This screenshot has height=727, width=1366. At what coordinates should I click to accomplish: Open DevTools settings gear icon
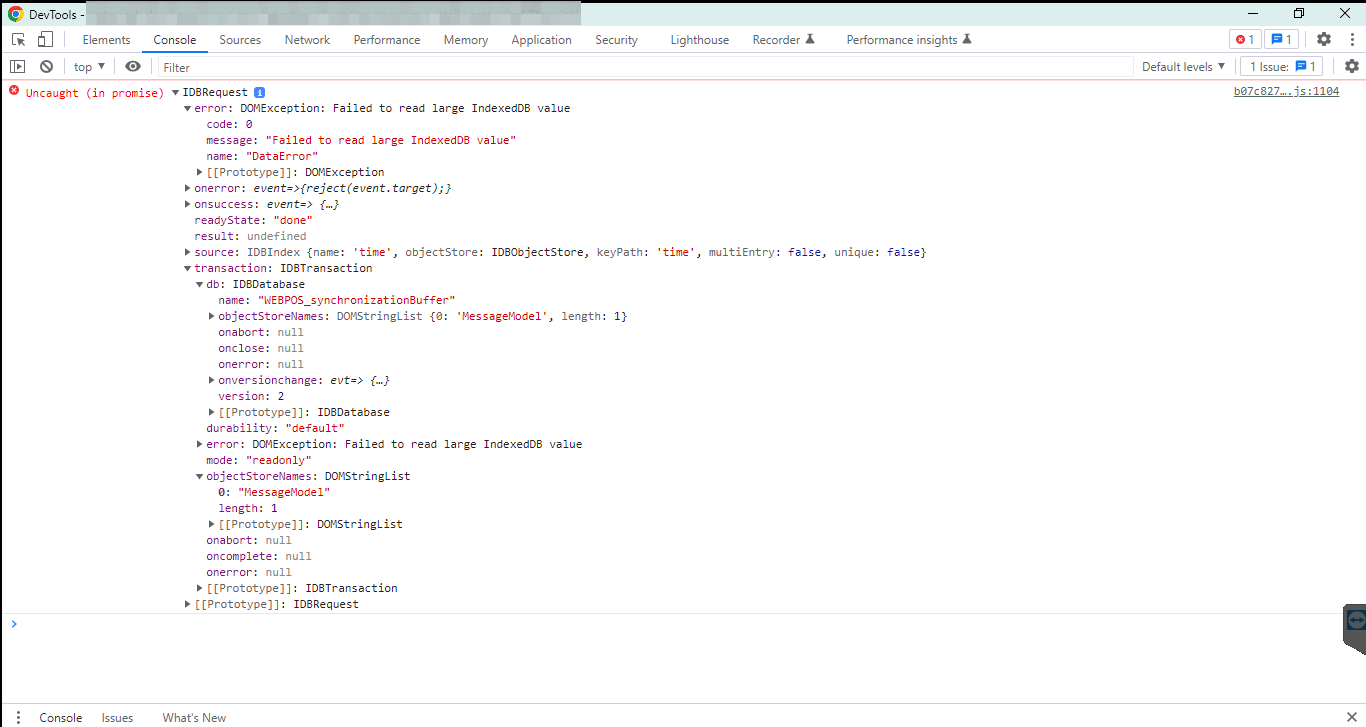click(x=1323, y=40)
